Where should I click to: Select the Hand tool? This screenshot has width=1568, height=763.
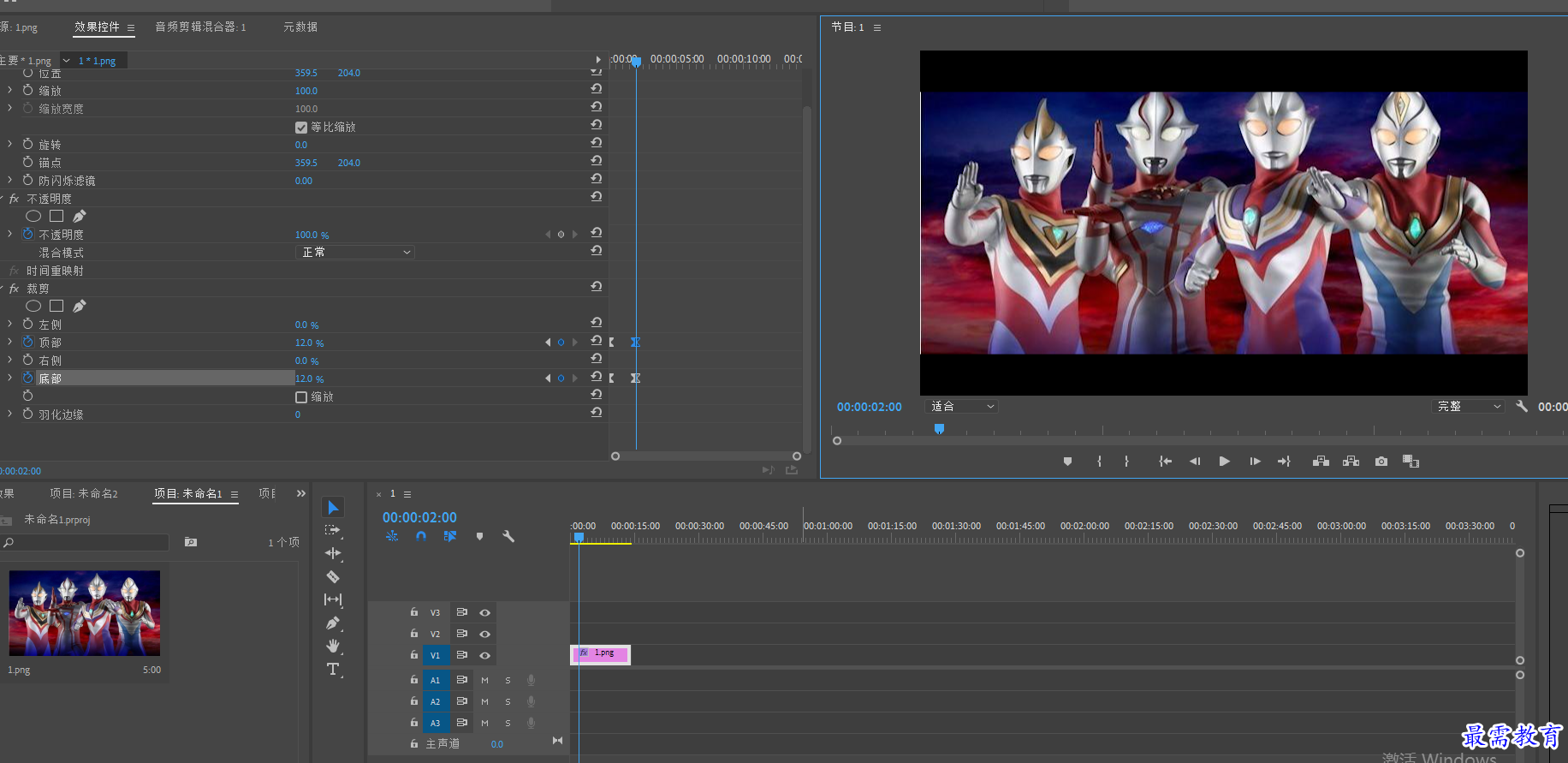[x=333, y=646]
